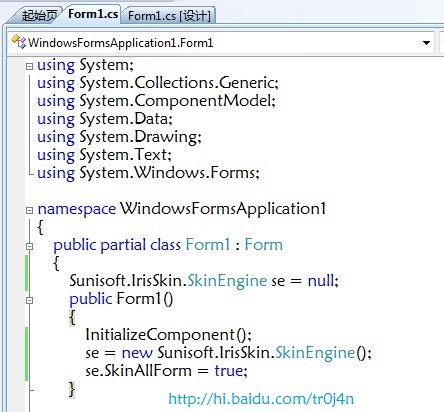Click the class icon beside WindowsFormsApplication1.Form1
The height and width of the screenshot is (412, 444).
19,42
